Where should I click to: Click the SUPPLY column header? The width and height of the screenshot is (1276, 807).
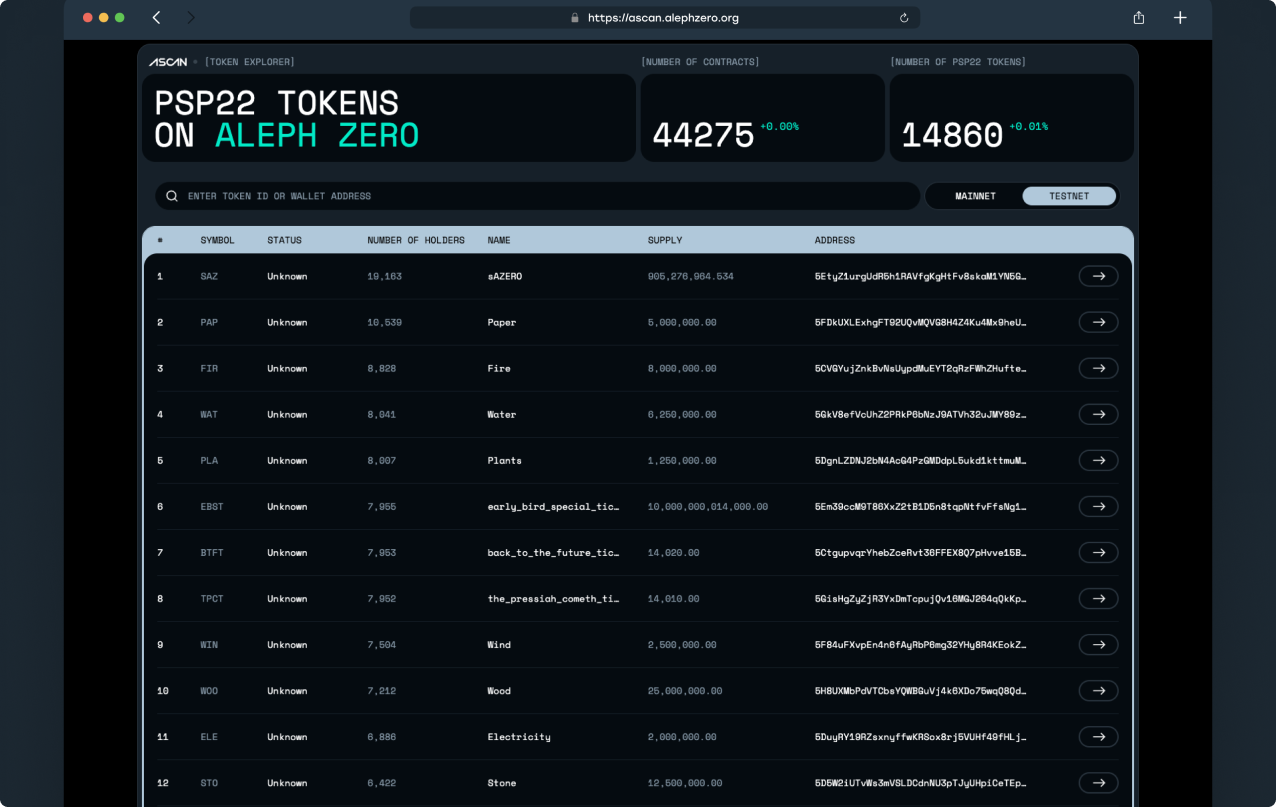tap(665, 240)
